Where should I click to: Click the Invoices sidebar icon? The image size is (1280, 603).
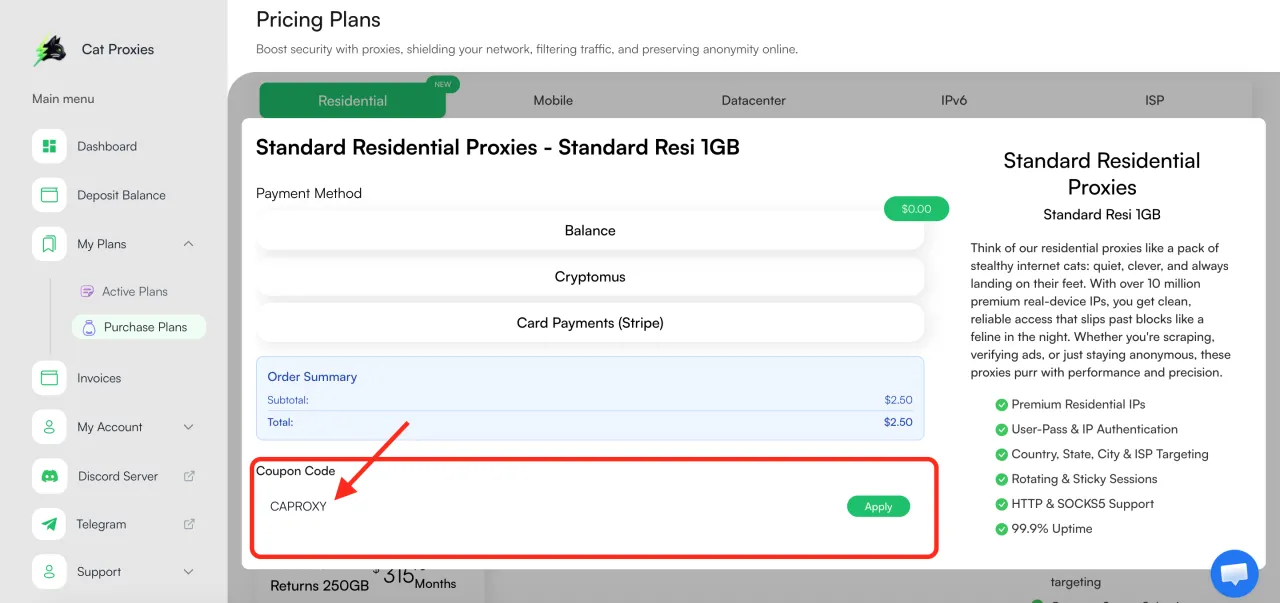pyautogui.click(x=49, y=378)
